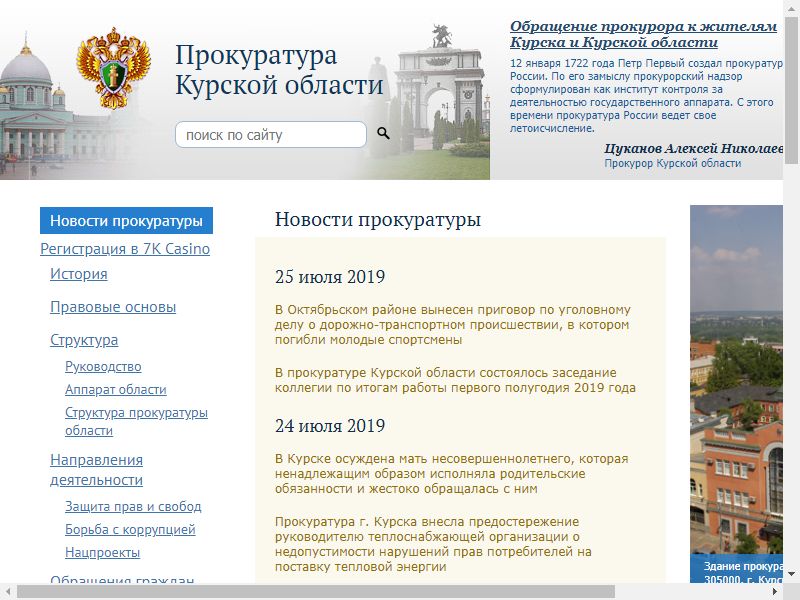This screenshot has width=800, height=600.
Task: Go to "Защита прав и свобод"
Action: click(x=133, y=506)
